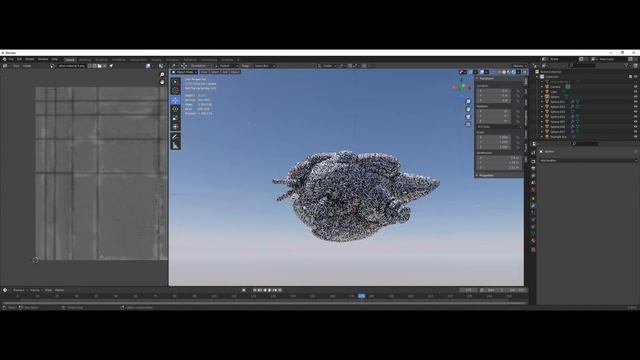This screenshot has height=360, width=640.
Task: Click the blue current frame playhead
Action: click(362, 296)
